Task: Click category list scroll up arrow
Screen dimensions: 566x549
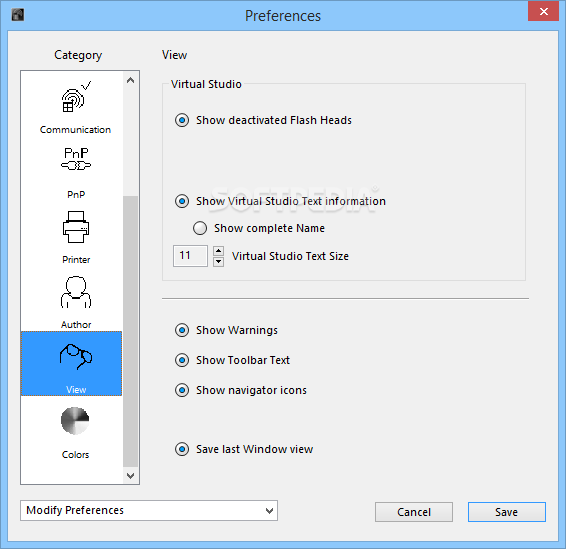Action: point(131,80)
